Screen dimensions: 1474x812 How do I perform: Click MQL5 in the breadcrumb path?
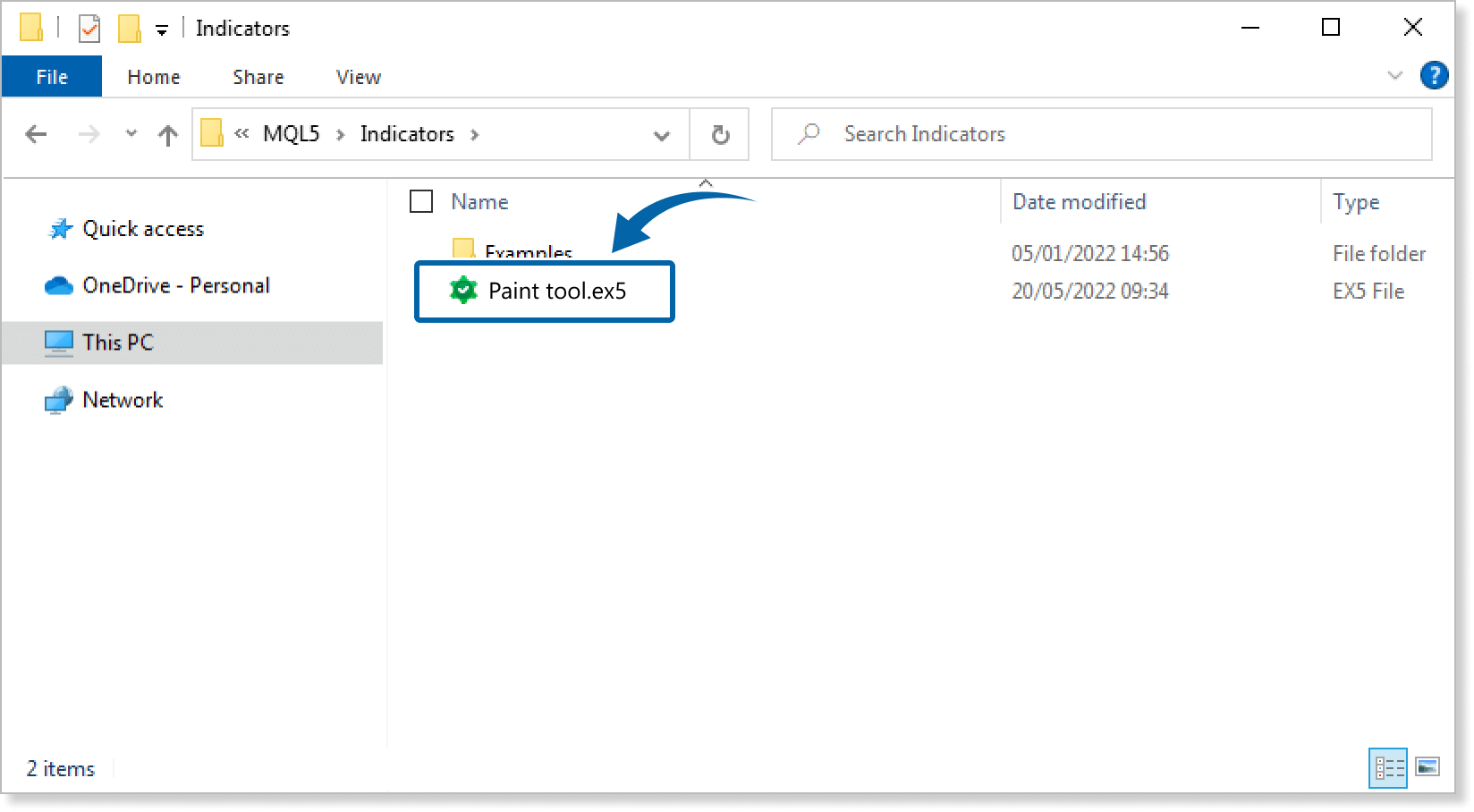click(x=291, y=134)
